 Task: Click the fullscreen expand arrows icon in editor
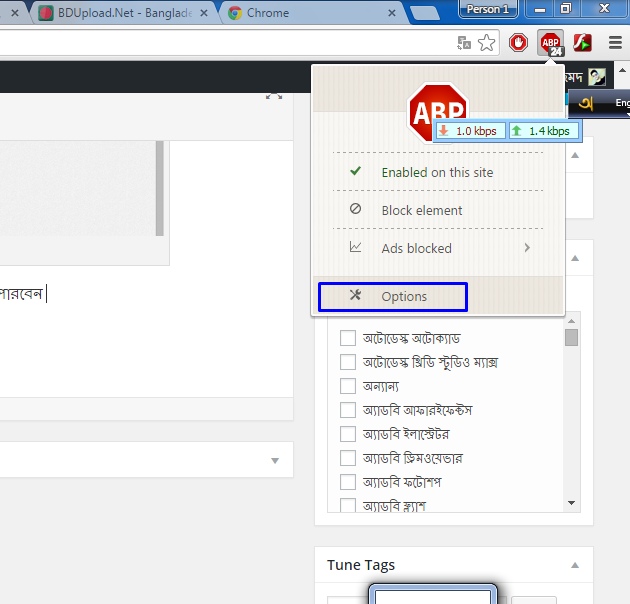pyautogui.click(x=274, y=97)
